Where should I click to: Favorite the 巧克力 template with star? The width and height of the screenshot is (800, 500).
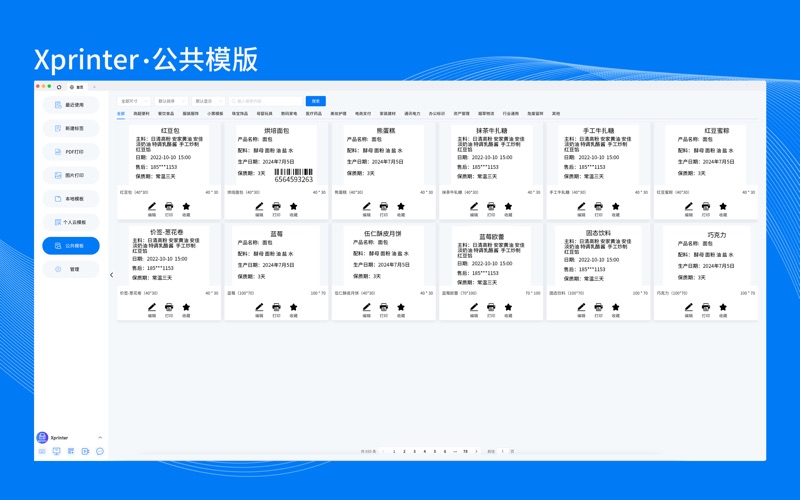click(x=723, y=307)
